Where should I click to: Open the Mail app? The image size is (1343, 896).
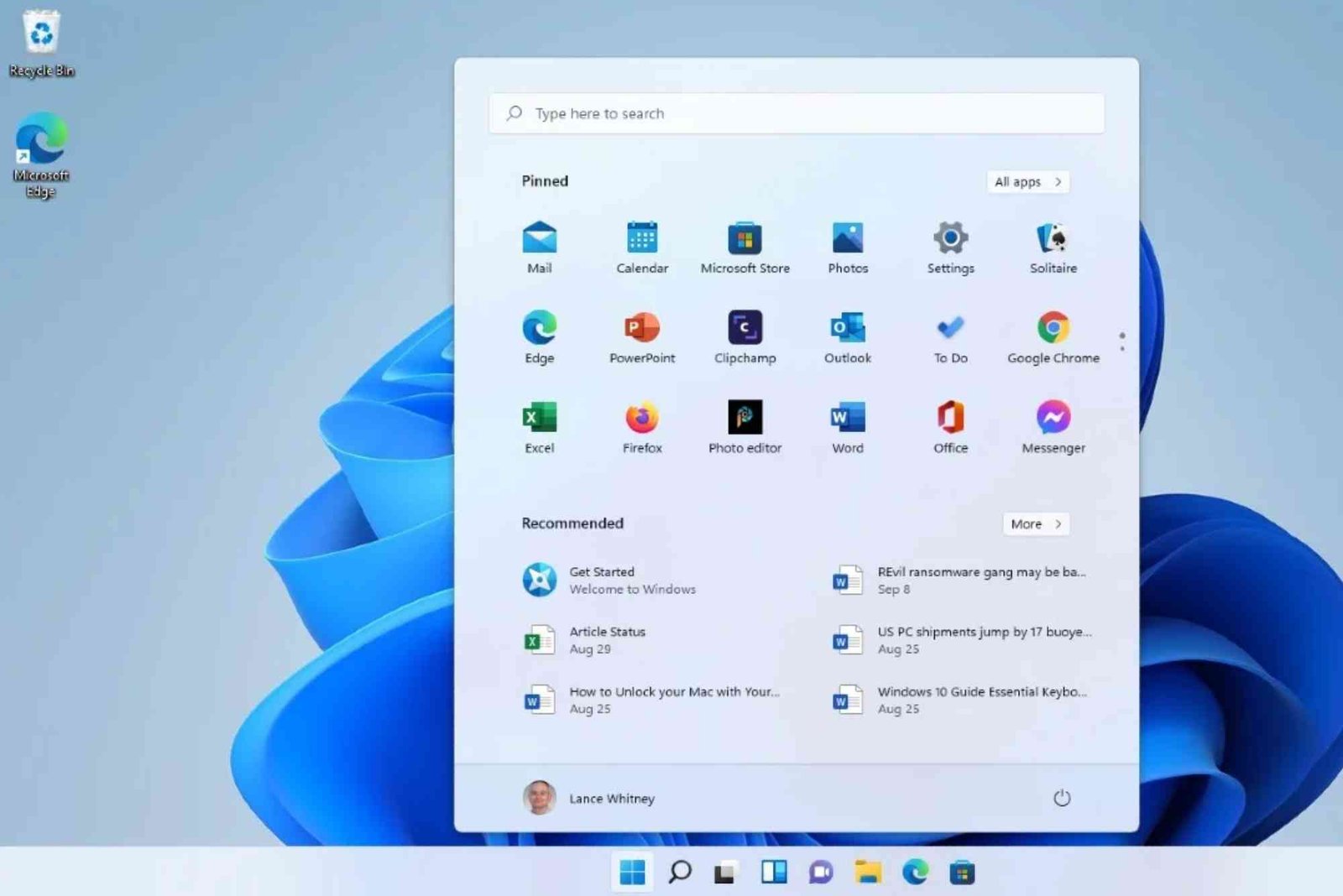point(539,247)
